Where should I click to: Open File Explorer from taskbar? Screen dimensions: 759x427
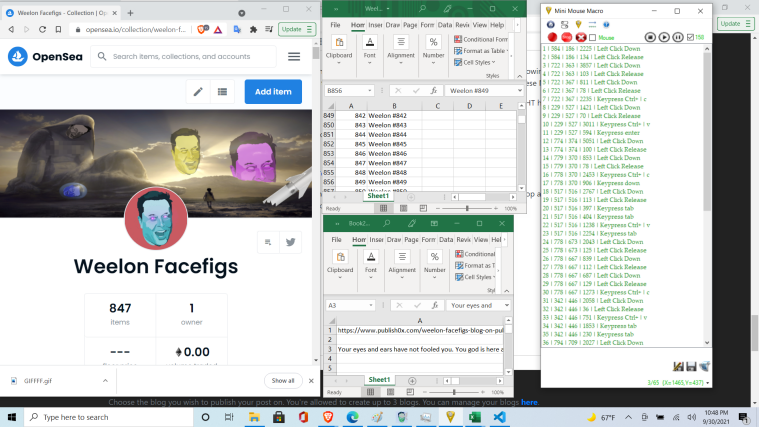pos(254,417)
